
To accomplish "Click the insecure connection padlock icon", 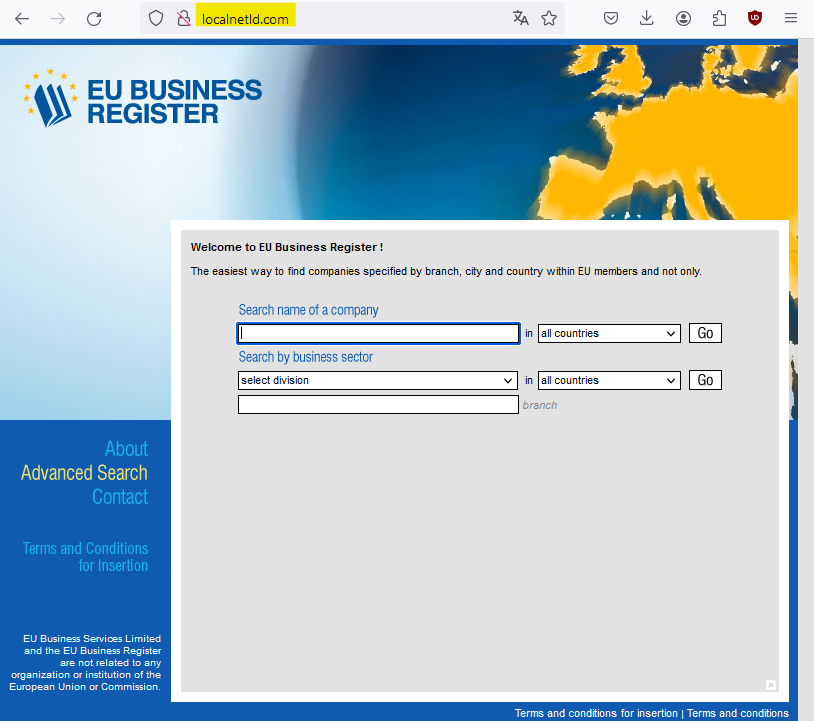I will coord(182,18).
